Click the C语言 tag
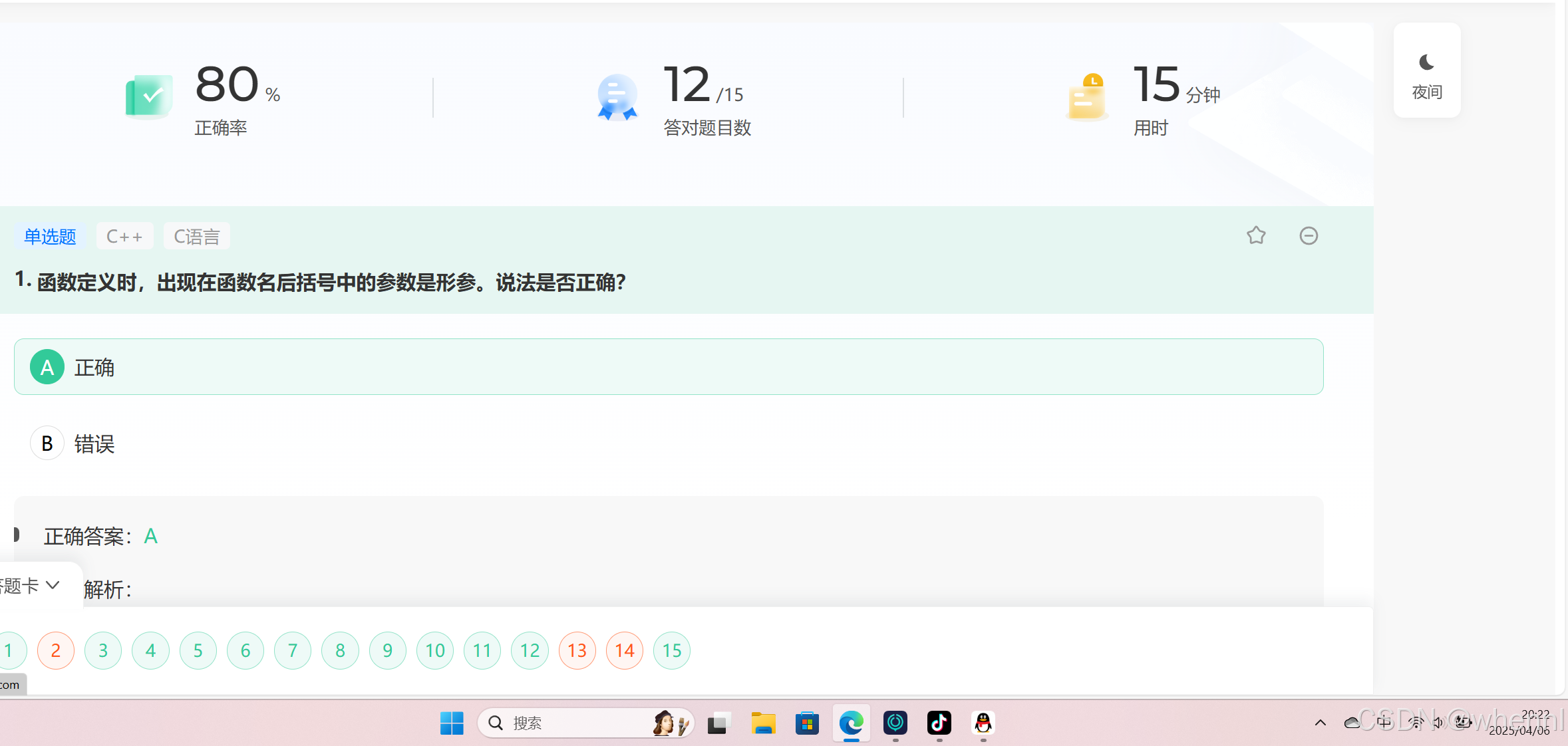The height and width of the screenshot is (746, 1568). coord(196,236)
